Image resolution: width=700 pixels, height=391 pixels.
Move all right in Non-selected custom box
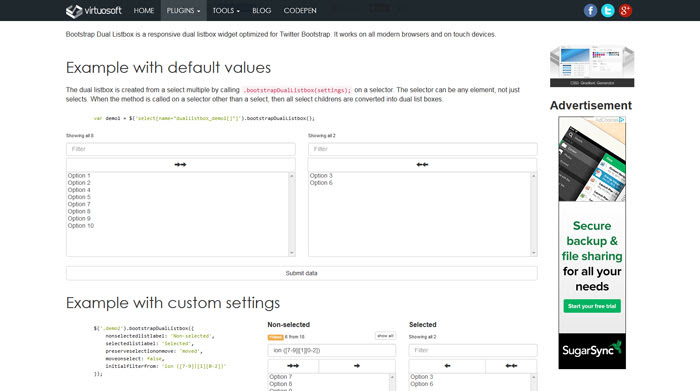tap(293, 366)
